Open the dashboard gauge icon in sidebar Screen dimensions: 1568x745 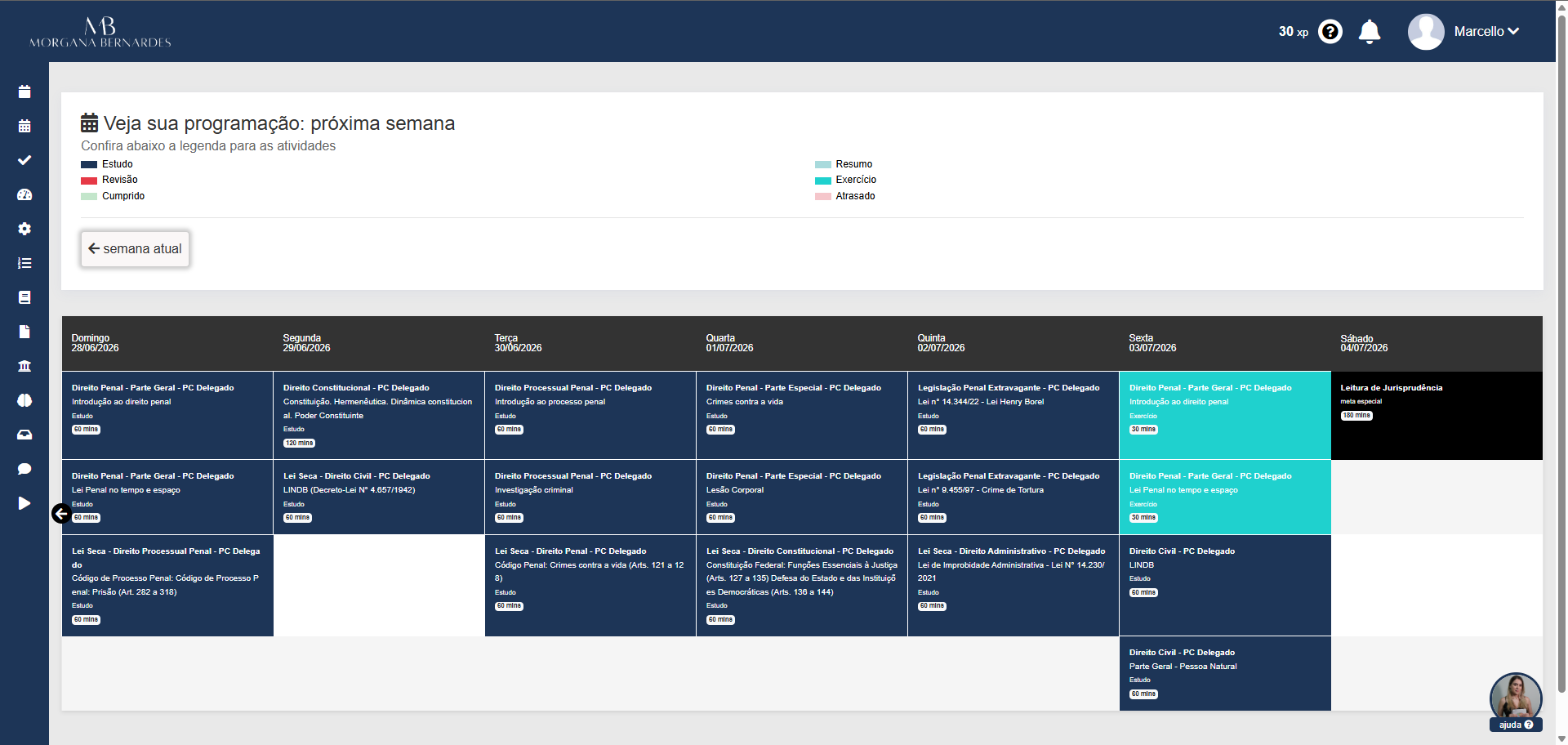coord(24,194)
